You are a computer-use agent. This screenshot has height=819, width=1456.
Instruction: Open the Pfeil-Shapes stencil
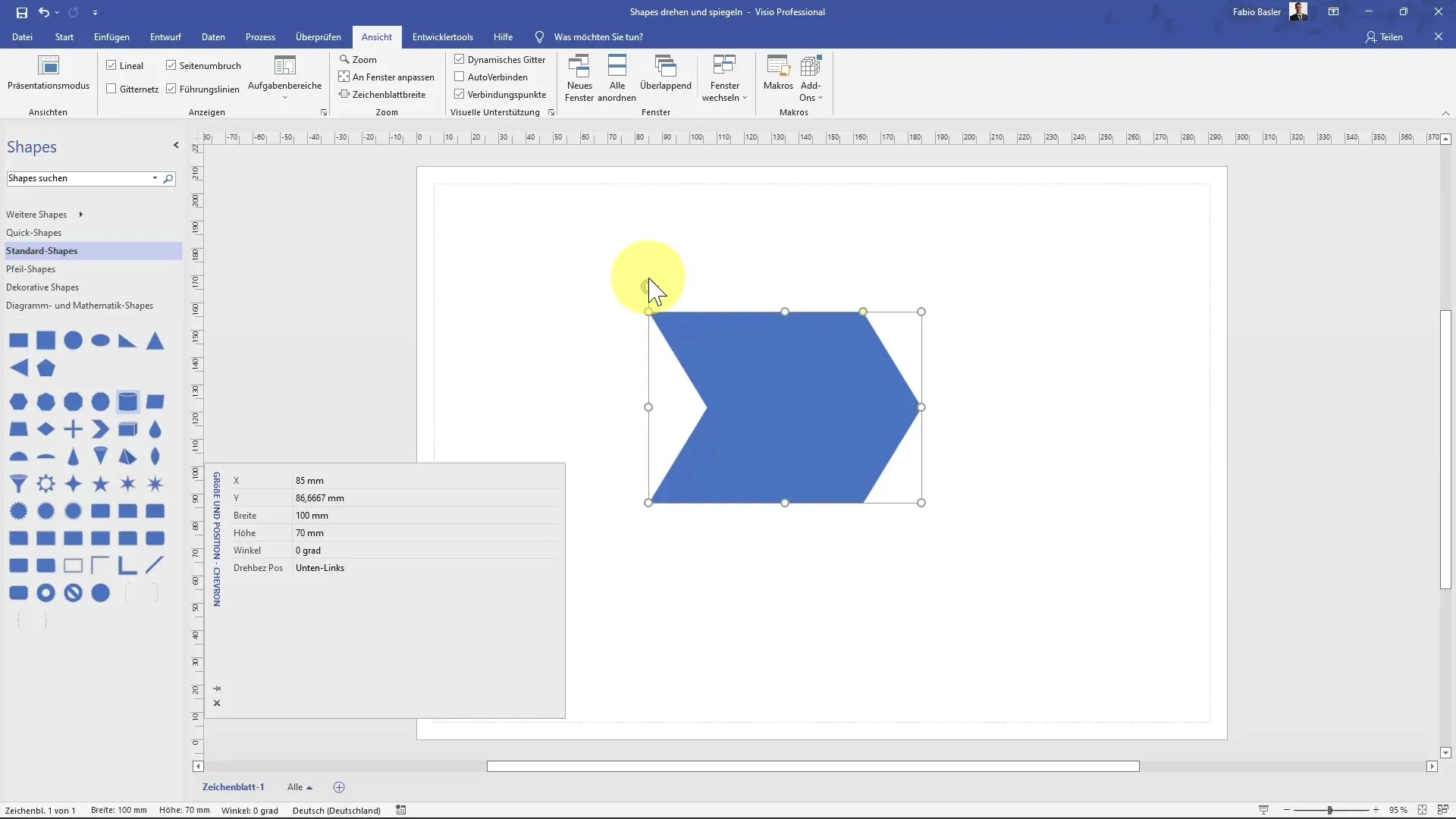coord(30,269)
